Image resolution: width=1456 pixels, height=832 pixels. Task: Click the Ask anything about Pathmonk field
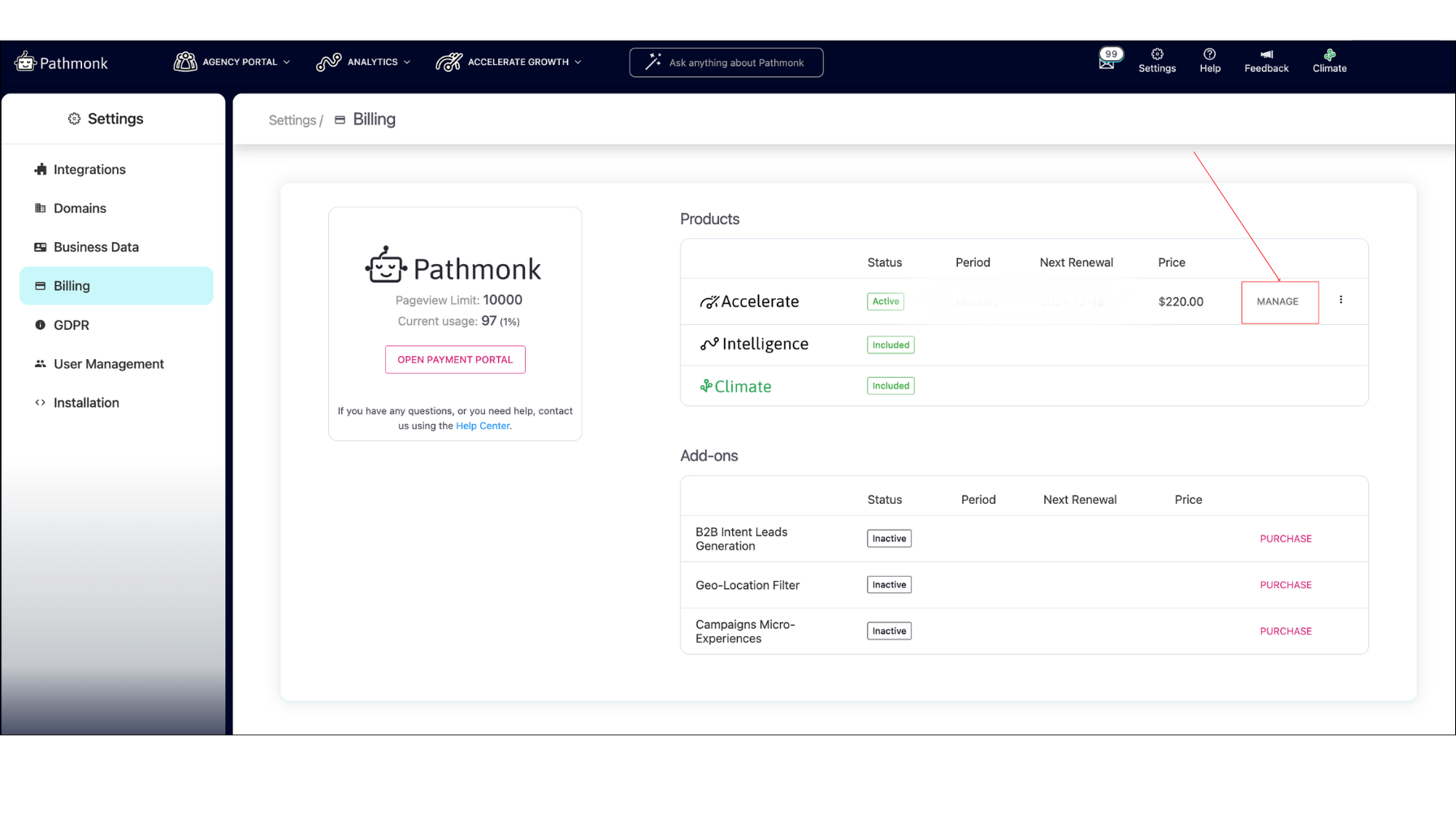tap(726, 63)
